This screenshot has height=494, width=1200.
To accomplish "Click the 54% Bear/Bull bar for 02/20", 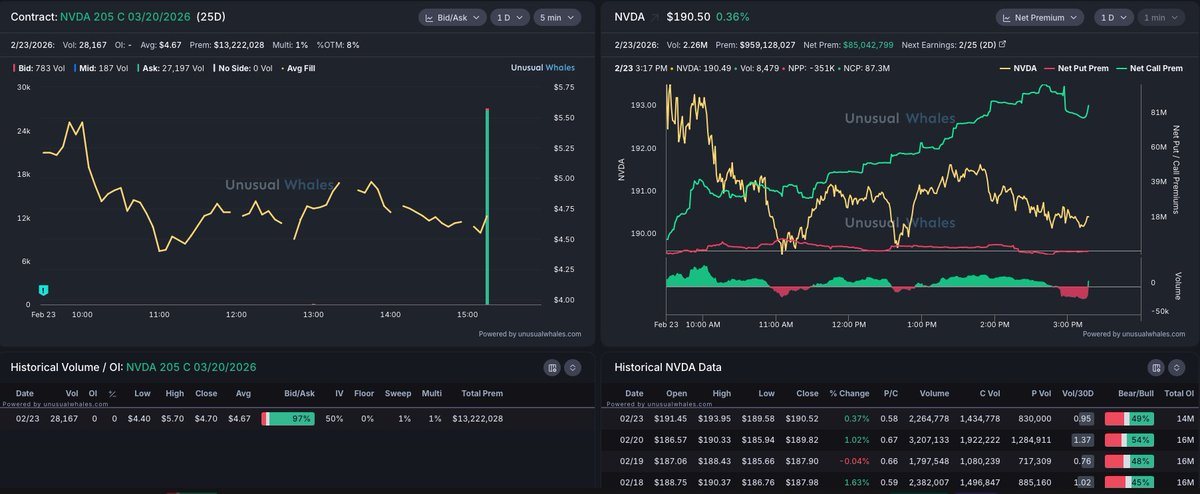I will 1131,440.
